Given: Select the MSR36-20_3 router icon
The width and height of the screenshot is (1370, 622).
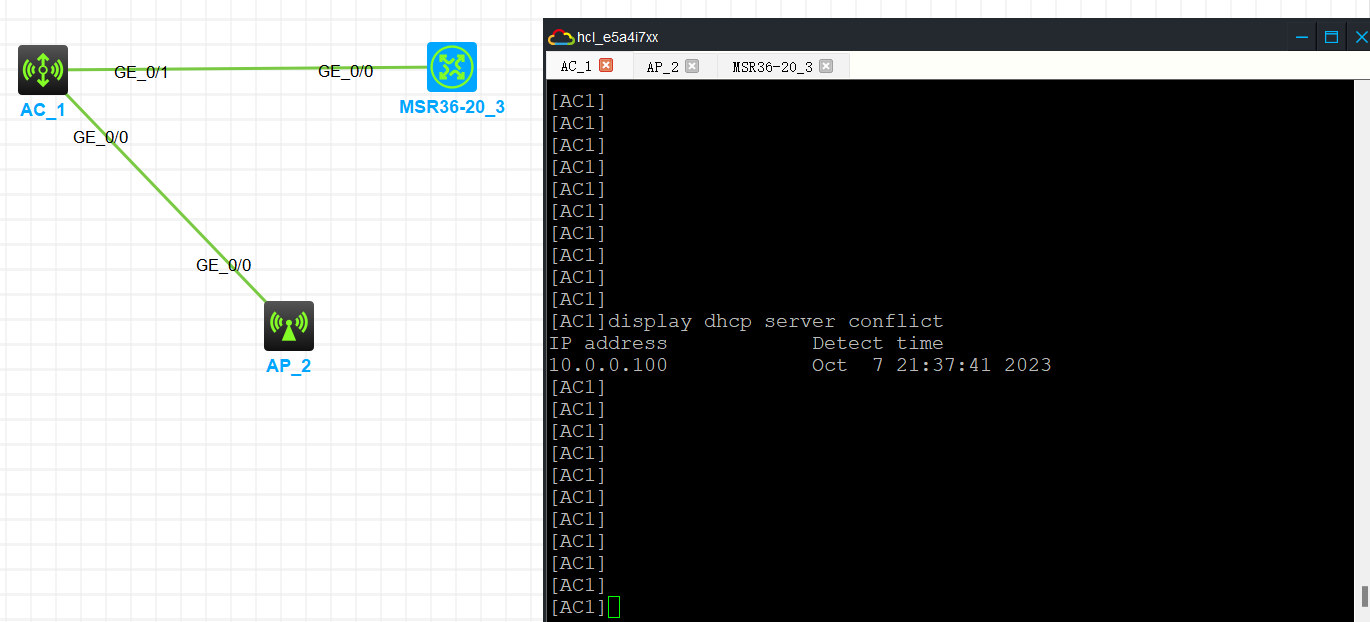Looking at the screenshot, I should click(x=452, y=67).
